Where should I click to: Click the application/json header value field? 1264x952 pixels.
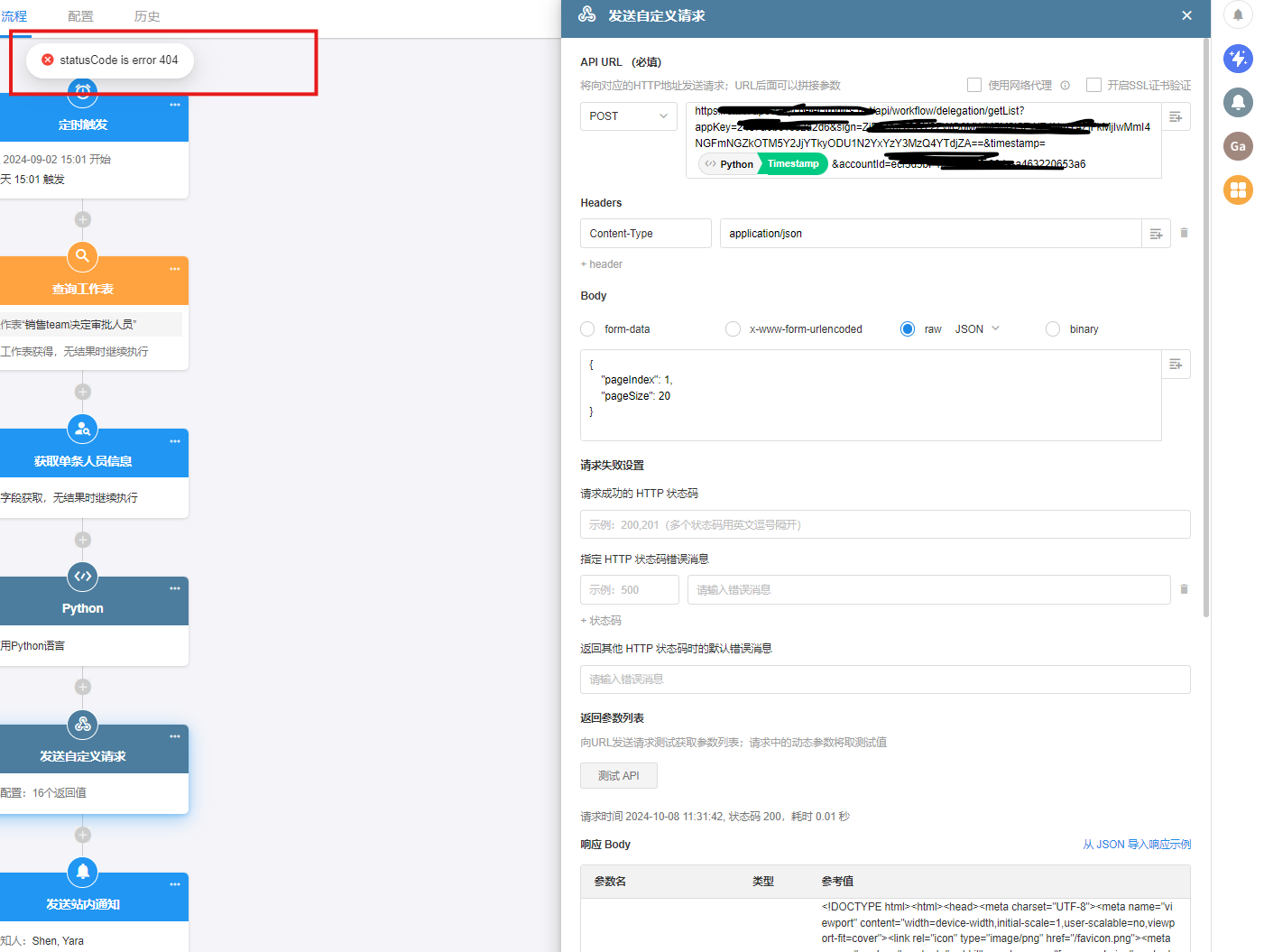(x=931, y=234)
